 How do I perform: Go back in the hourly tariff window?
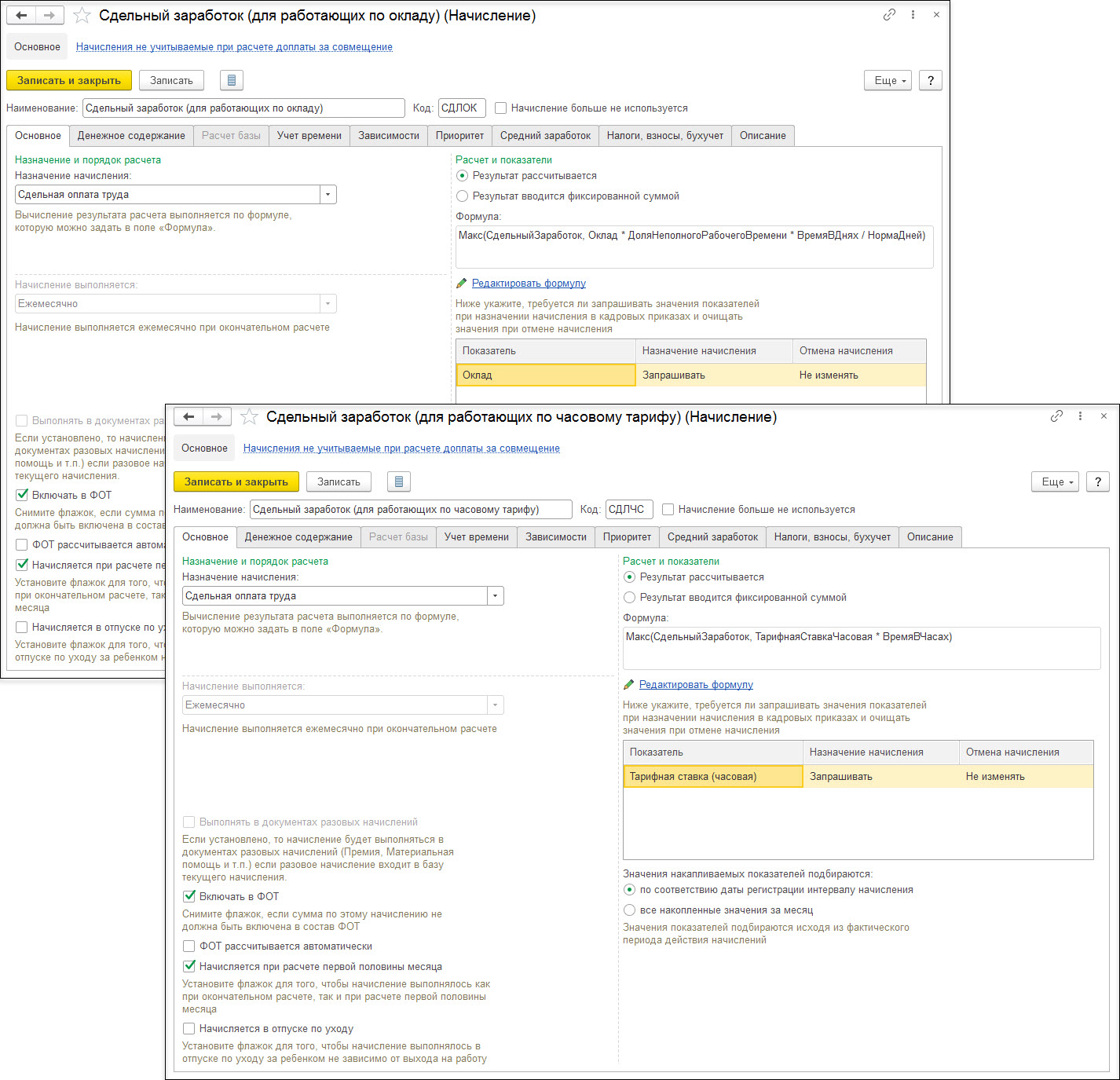(x=188, y=417)
